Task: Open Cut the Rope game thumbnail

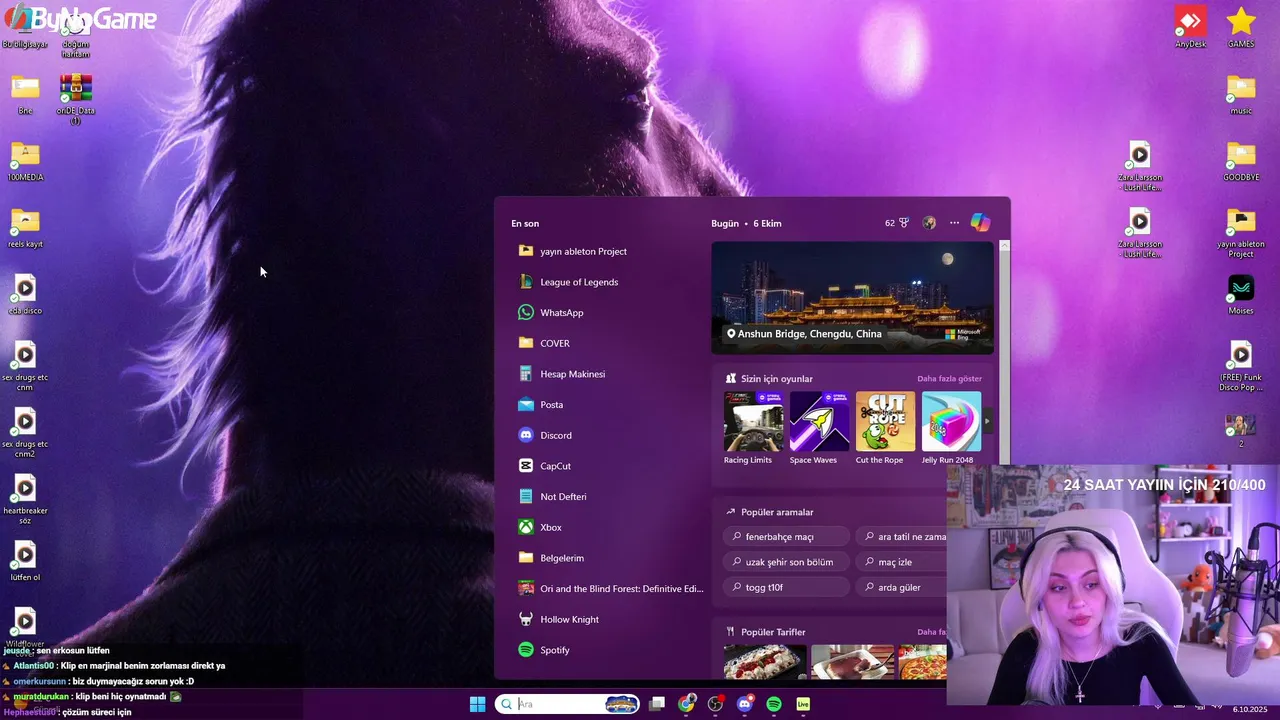Action: pyautogui.click(x=885, y=421)
